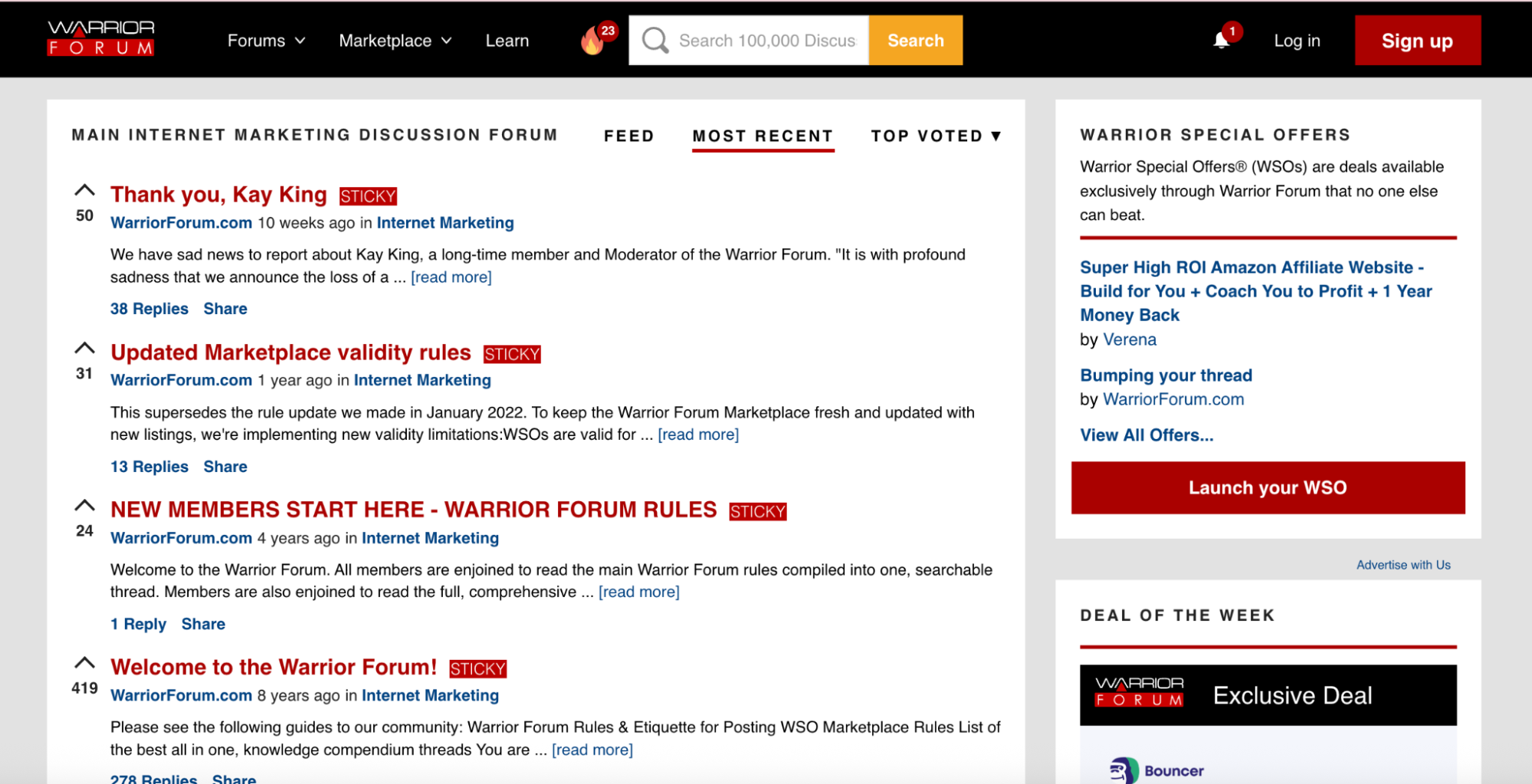Viewport: 1532px width, 784px height.
Task: Click the Launch your WSO button
Action: click(x=1268, y=487)
